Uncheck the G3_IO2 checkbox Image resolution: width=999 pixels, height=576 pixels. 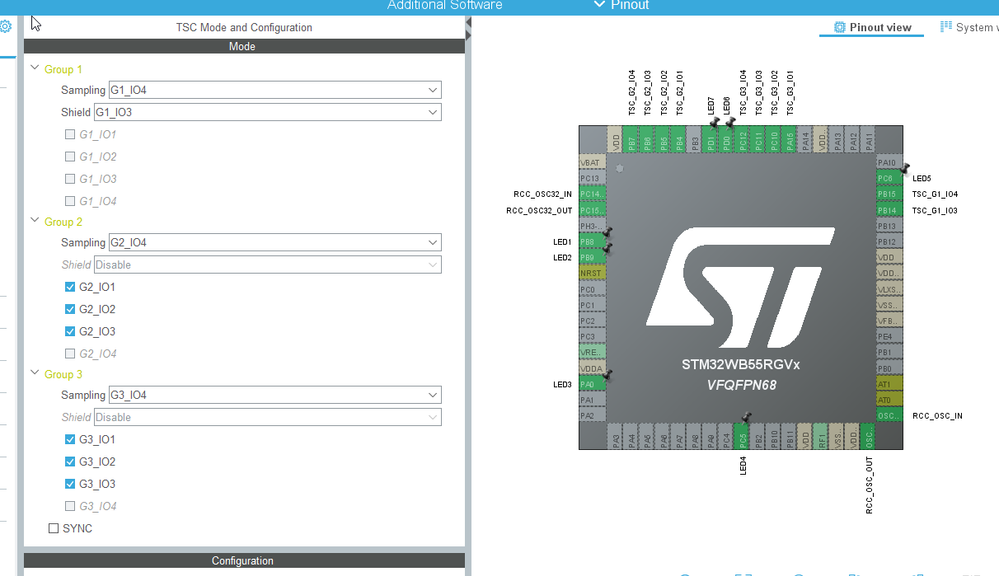click(70, 461)
